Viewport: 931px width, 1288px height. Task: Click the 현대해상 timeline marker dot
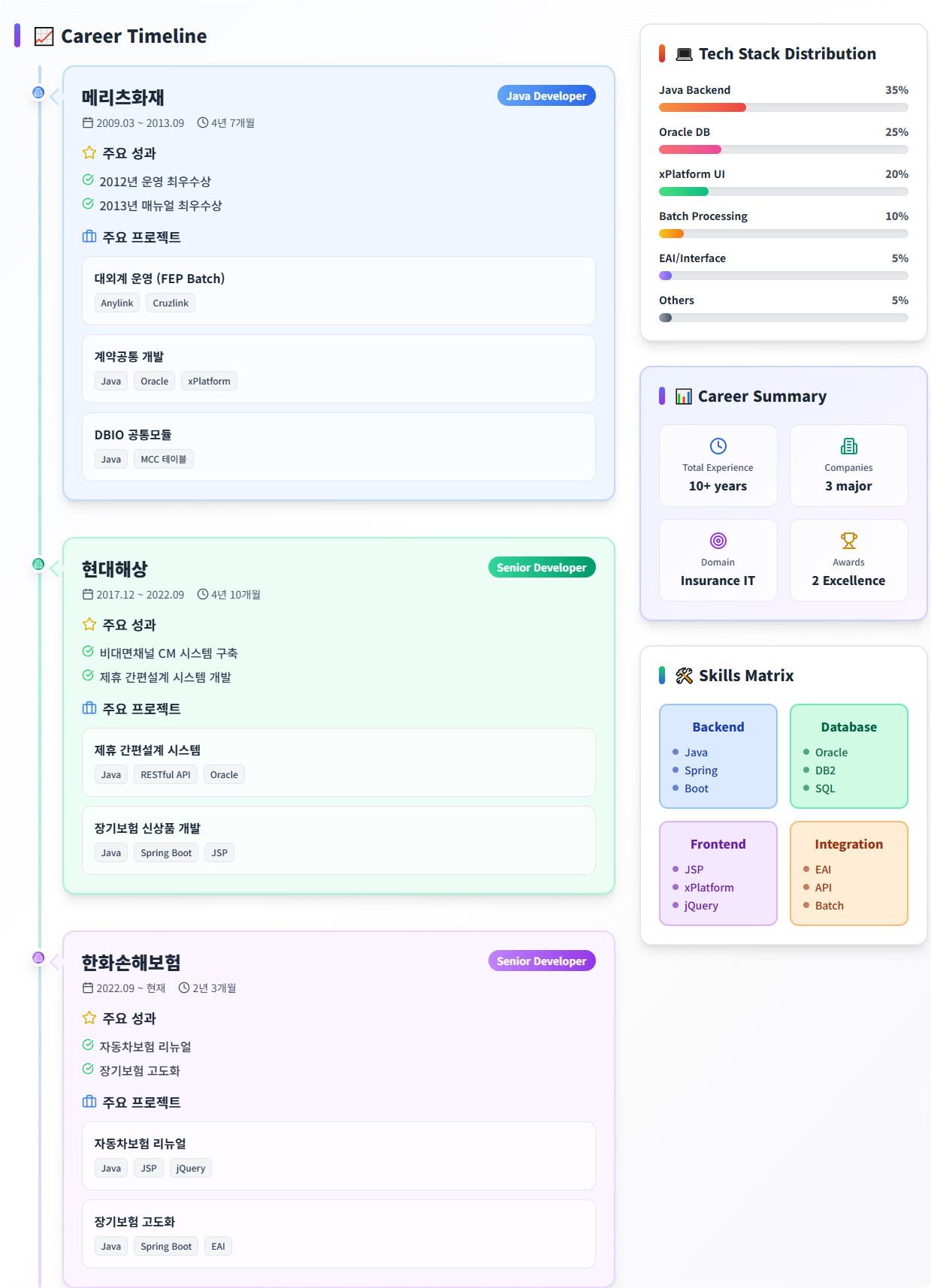(39, 564)
